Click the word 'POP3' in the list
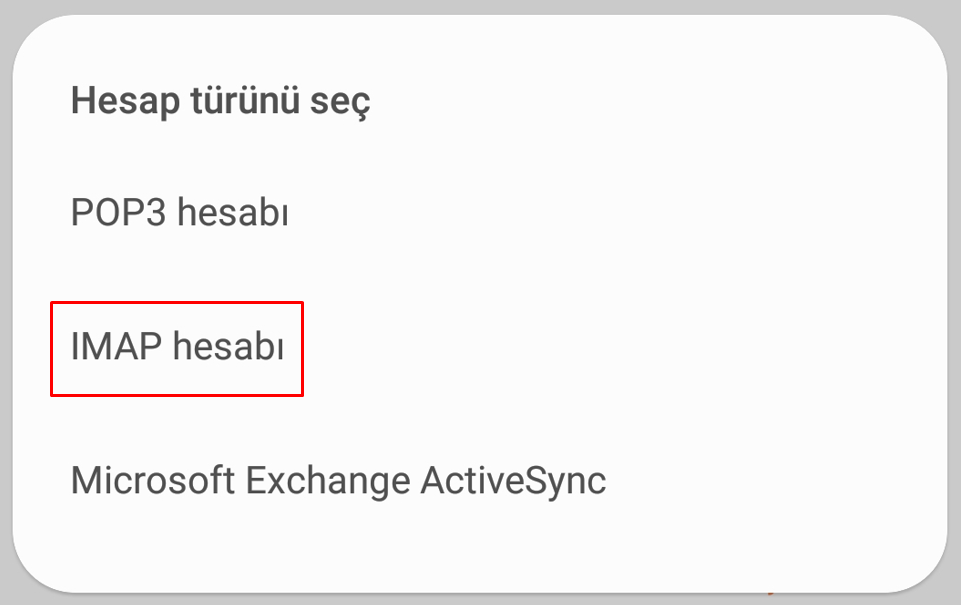Viewport: 961px width, 605px height. point(119,212)
